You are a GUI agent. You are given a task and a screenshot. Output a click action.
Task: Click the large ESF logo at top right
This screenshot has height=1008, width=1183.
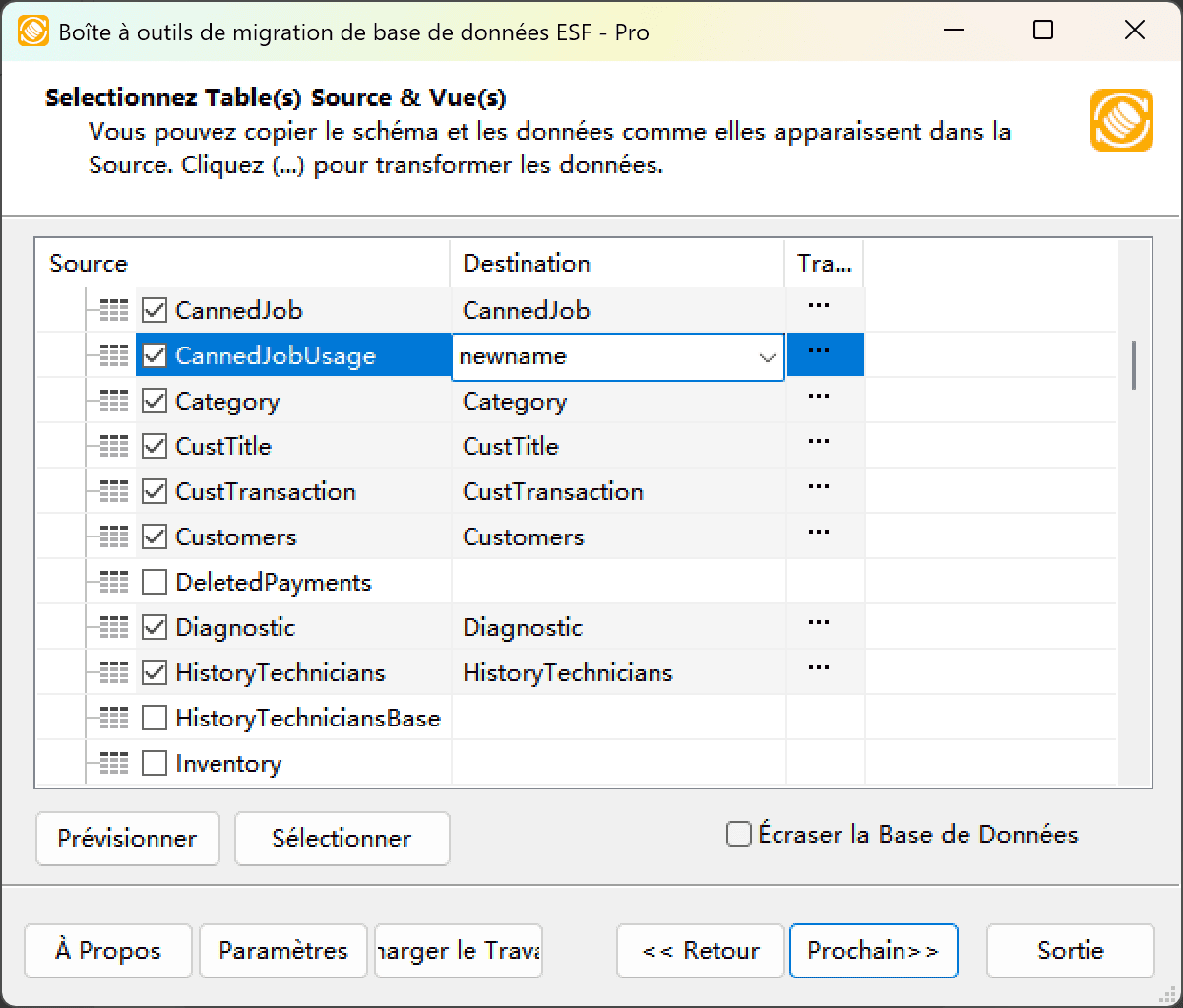pos(1121,120)
